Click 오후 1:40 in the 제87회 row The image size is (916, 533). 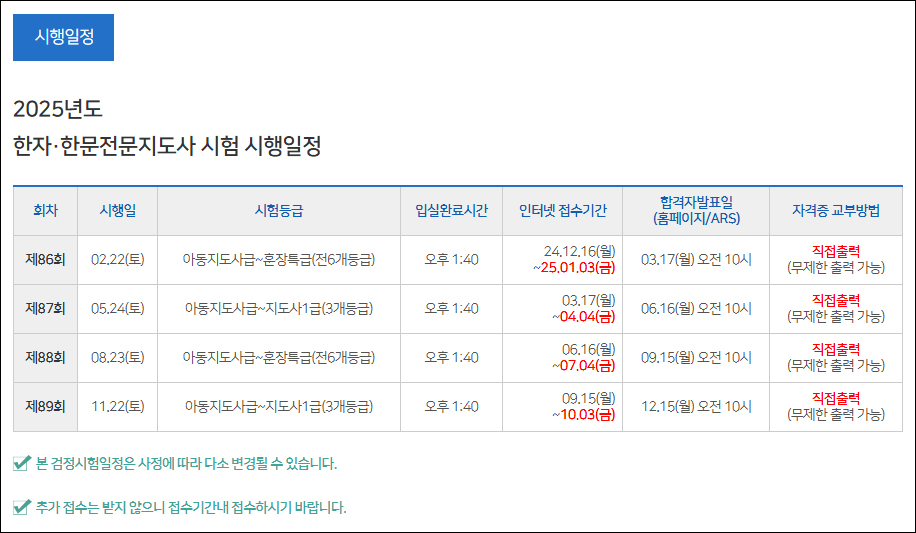pyautogui.click(x=452, y=309)
